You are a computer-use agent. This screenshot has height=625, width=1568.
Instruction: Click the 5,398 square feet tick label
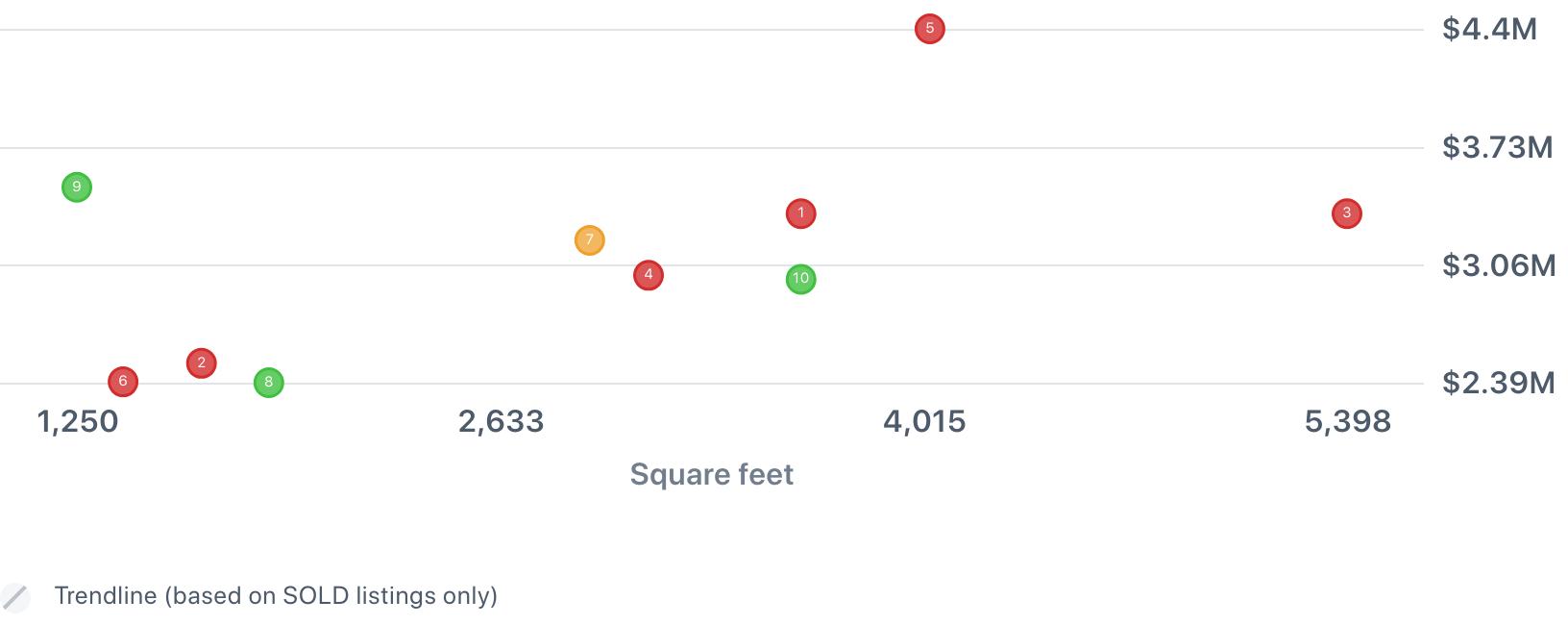(1347, 421)
